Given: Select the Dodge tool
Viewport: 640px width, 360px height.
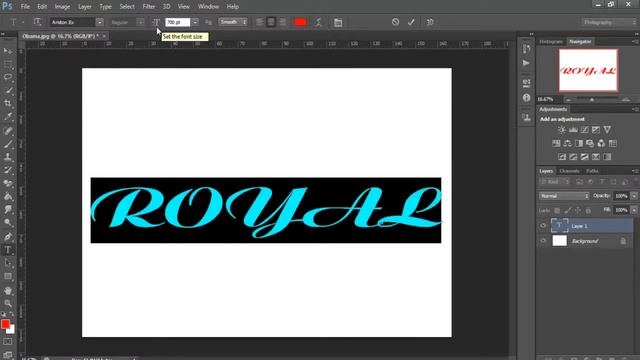Looking at the screenshot, I should [x=8, y=223].
